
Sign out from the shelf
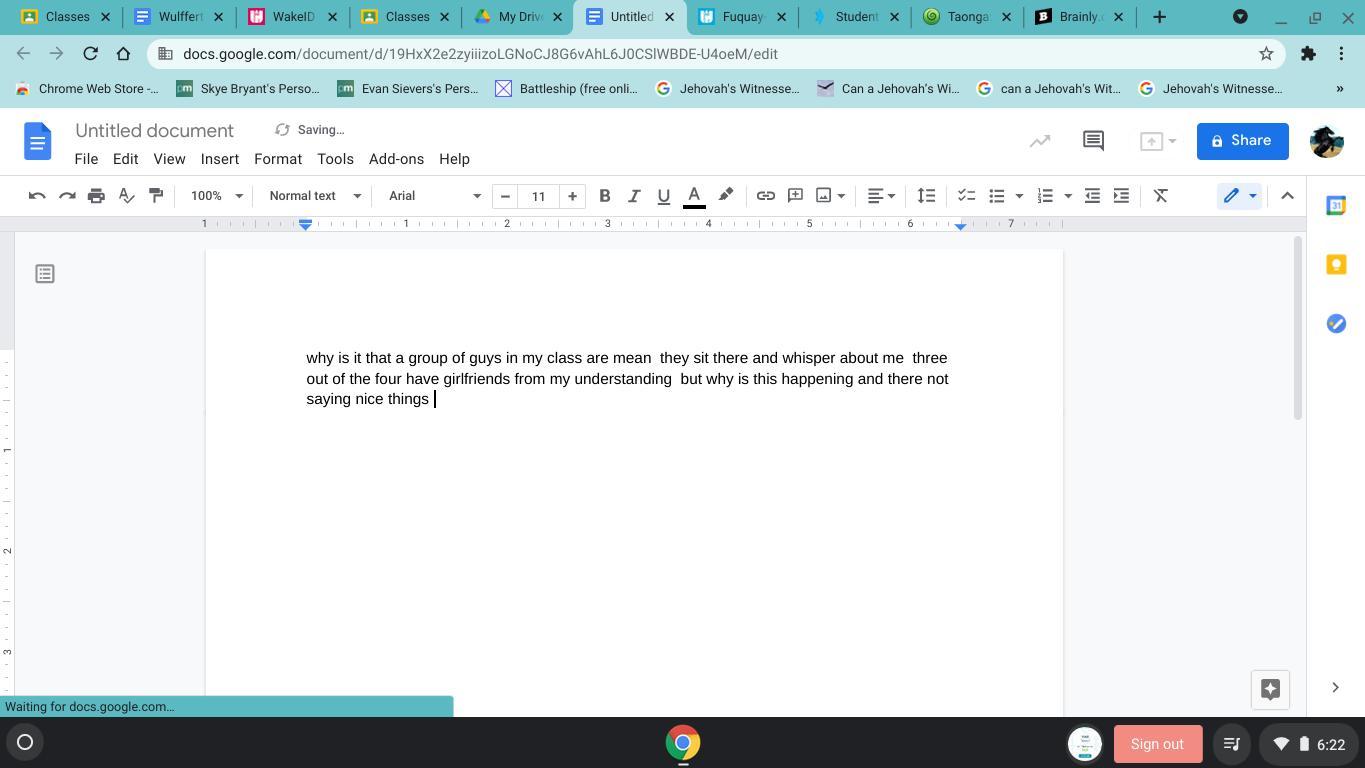pyautogui.click(x=1157, y=744)
